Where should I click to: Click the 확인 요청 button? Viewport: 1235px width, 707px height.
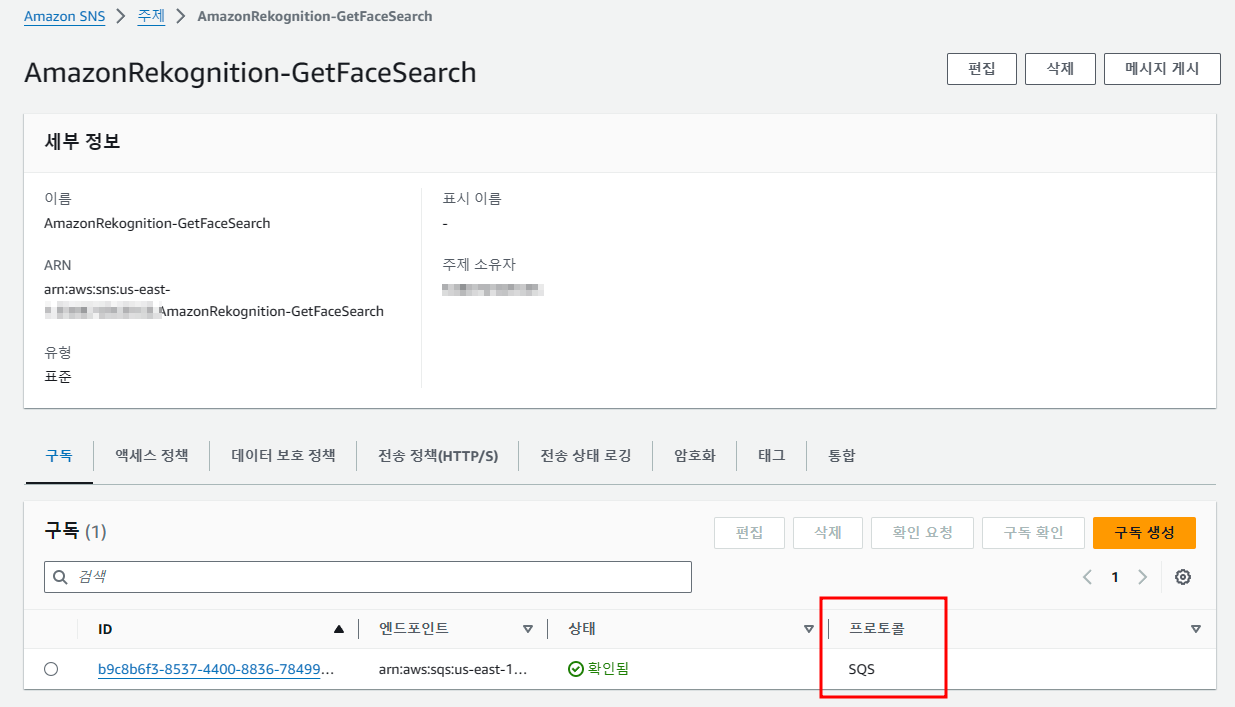click(x=924, y=533)
